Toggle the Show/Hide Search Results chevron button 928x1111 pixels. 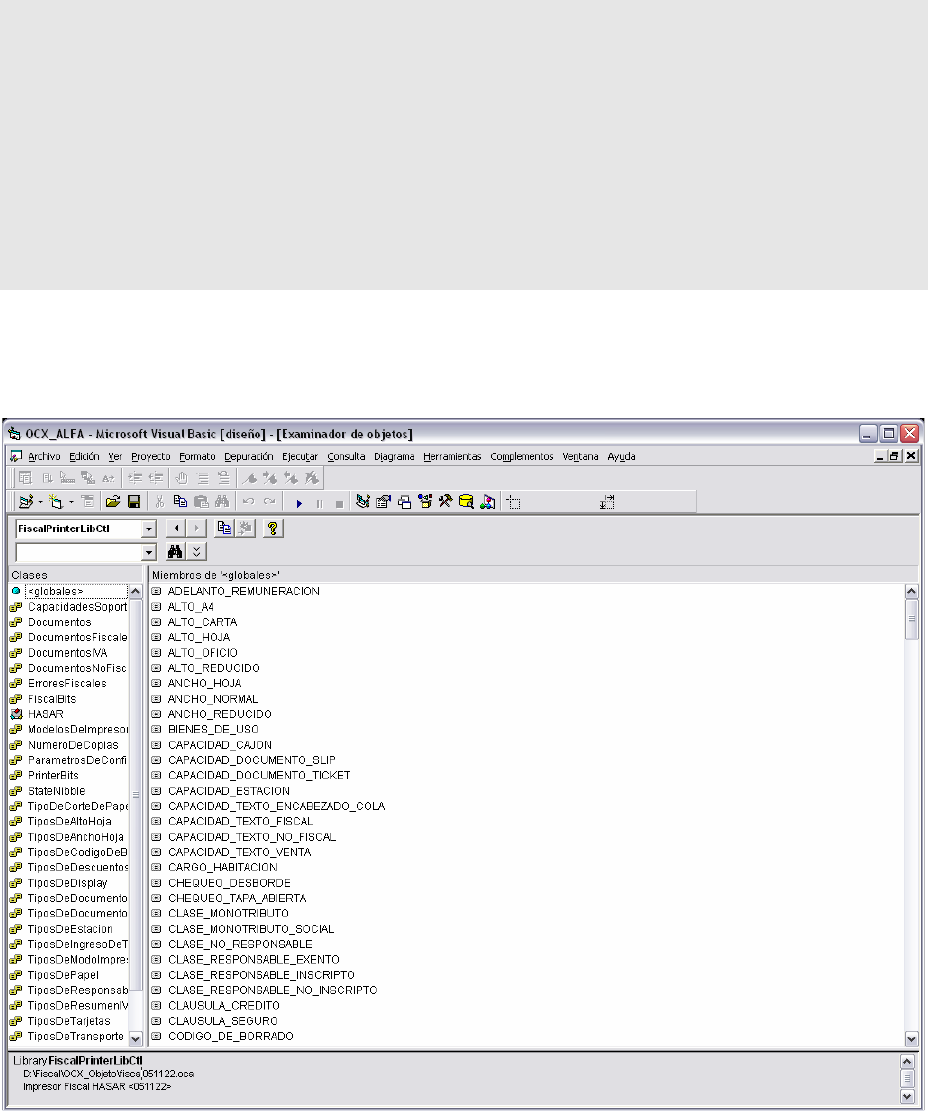pyautogui.click(x=196, y=551)
